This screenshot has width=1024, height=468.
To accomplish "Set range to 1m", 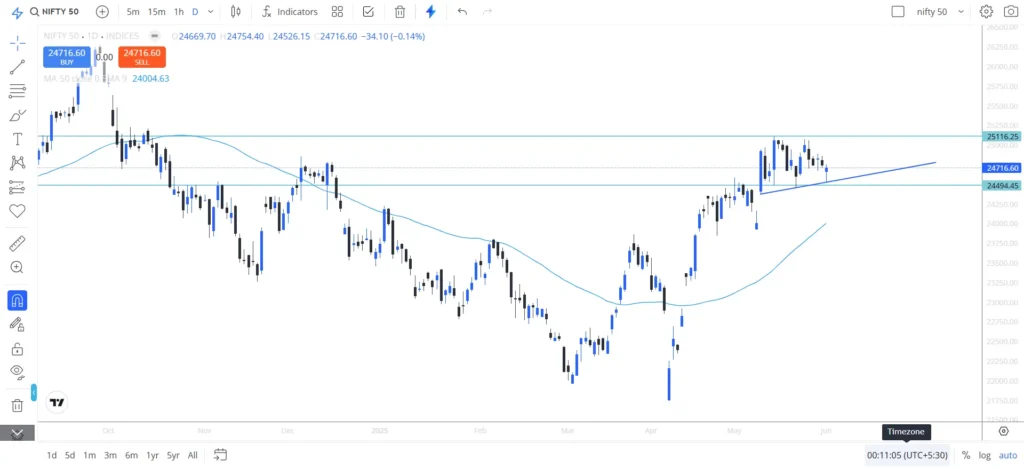I will (x=90, y=456).
